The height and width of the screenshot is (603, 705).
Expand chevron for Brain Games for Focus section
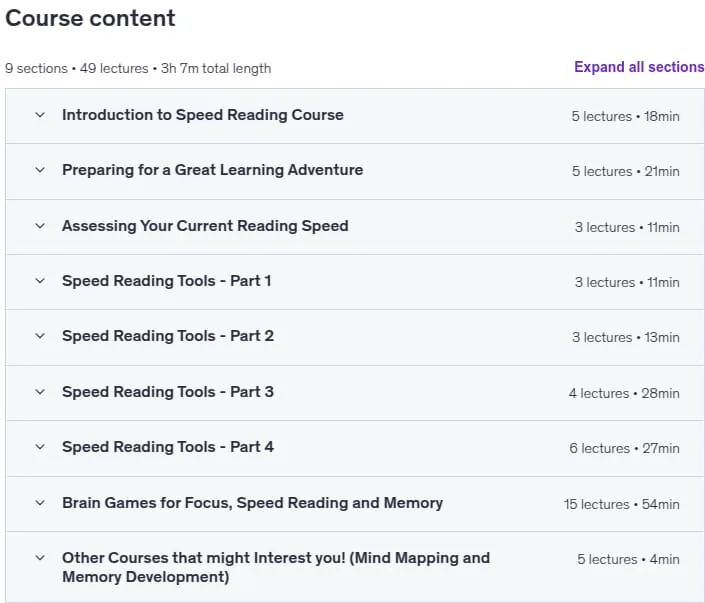pos(40,503)
